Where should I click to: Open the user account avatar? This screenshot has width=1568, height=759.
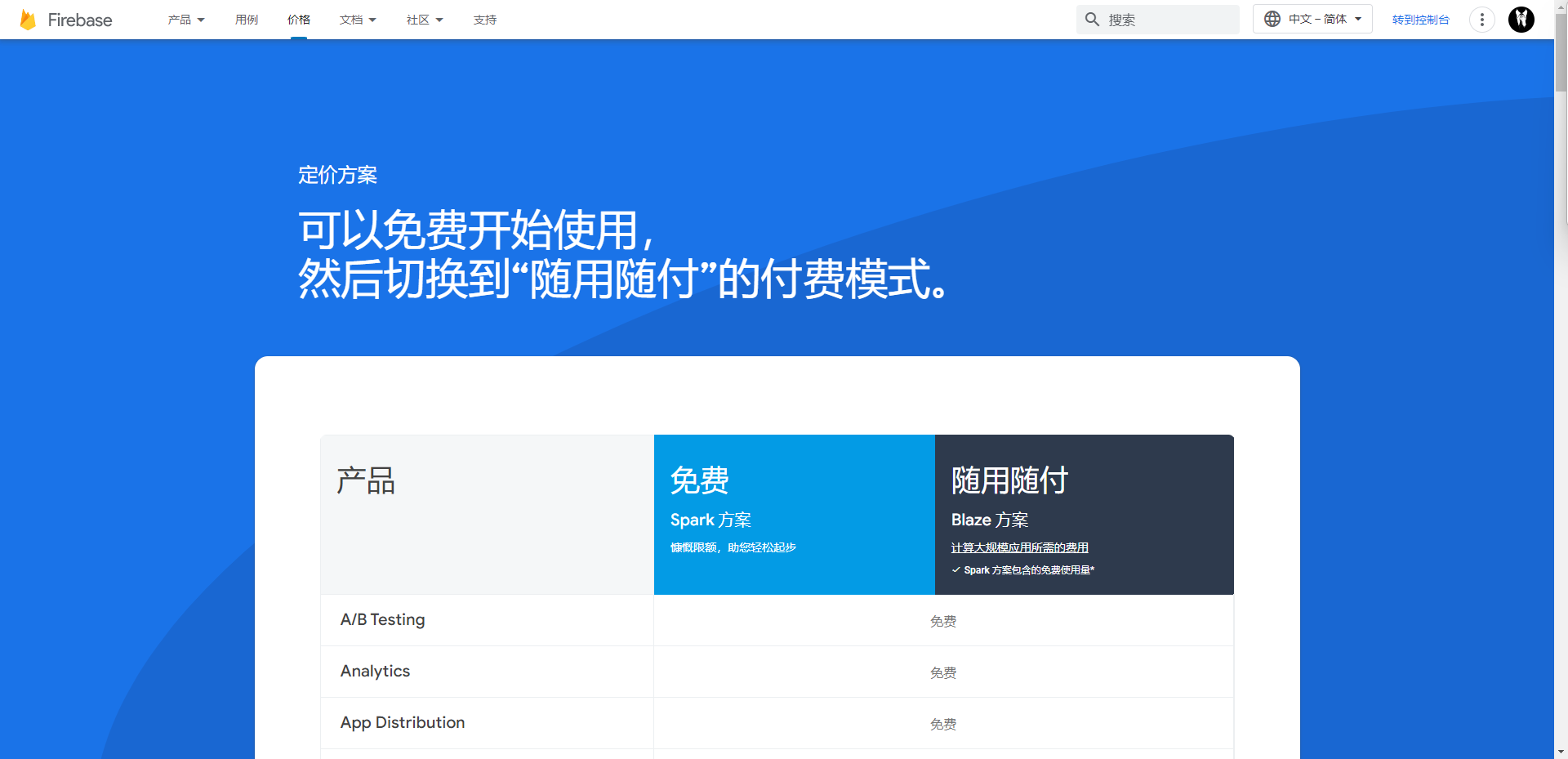pyautogui.click(x=1521, y=19)
